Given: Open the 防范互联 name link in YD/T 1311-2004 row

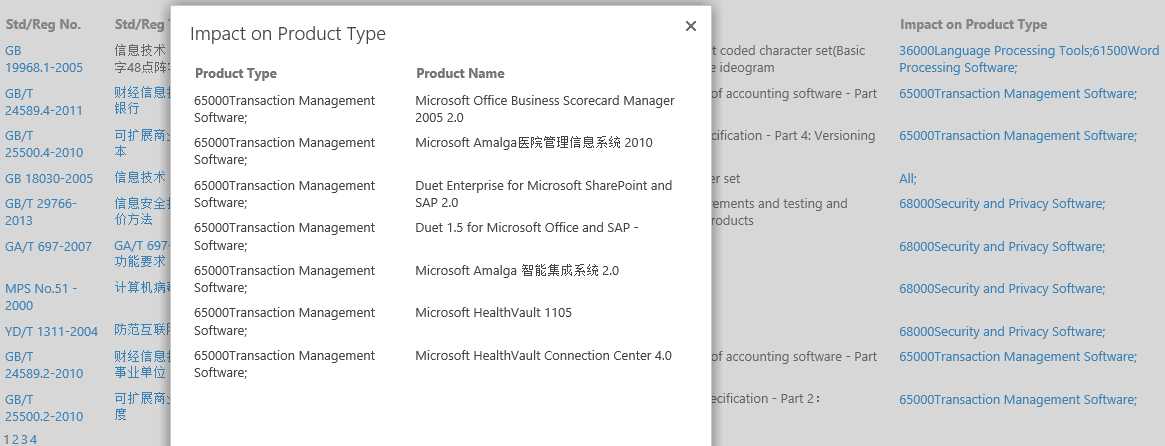Looking at the screenshot, I should (x=142, y=331).
